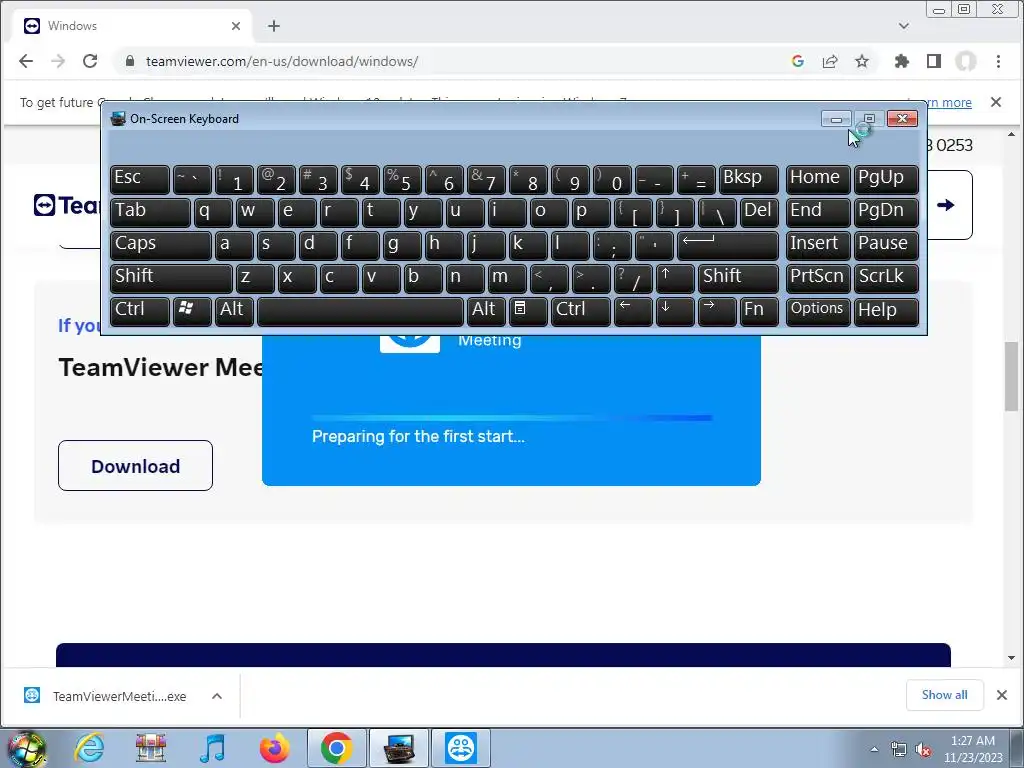Select the Windows browser tab
Image resolution: width=1024 pixels, height=768 pixels.
click(x=133, y=26)
